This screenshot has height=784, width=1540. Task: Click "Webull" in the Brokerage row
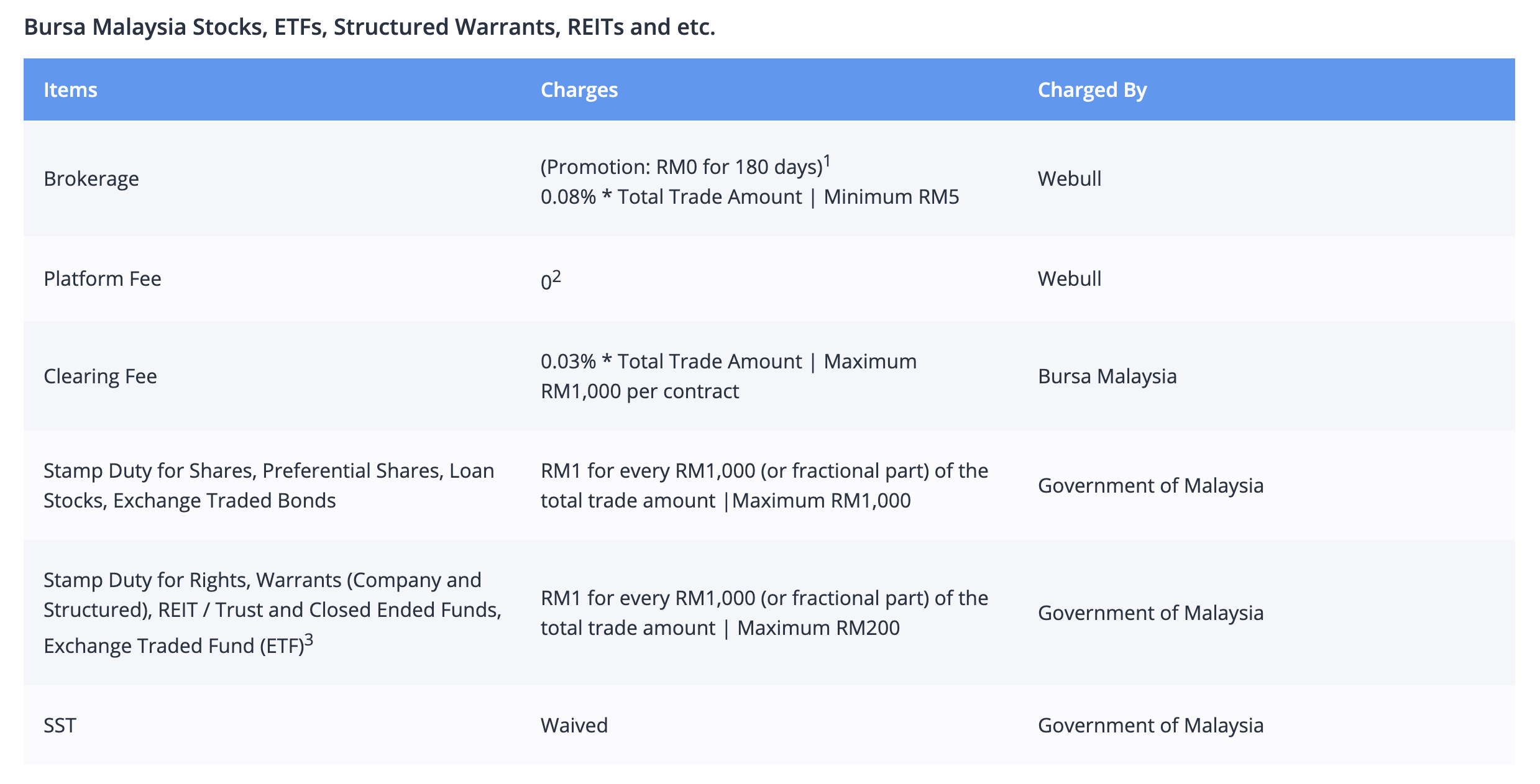(1069, 179)
